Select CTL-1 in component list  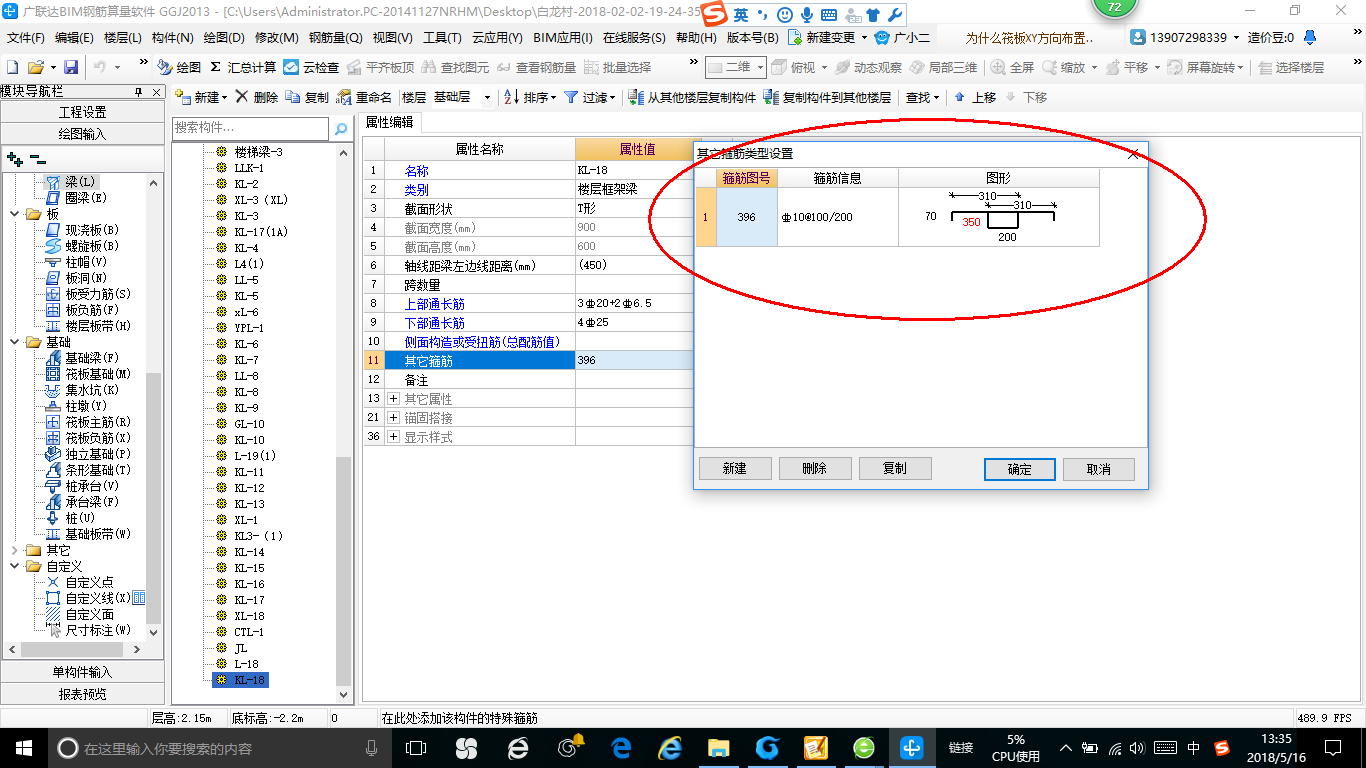point(249,632)
